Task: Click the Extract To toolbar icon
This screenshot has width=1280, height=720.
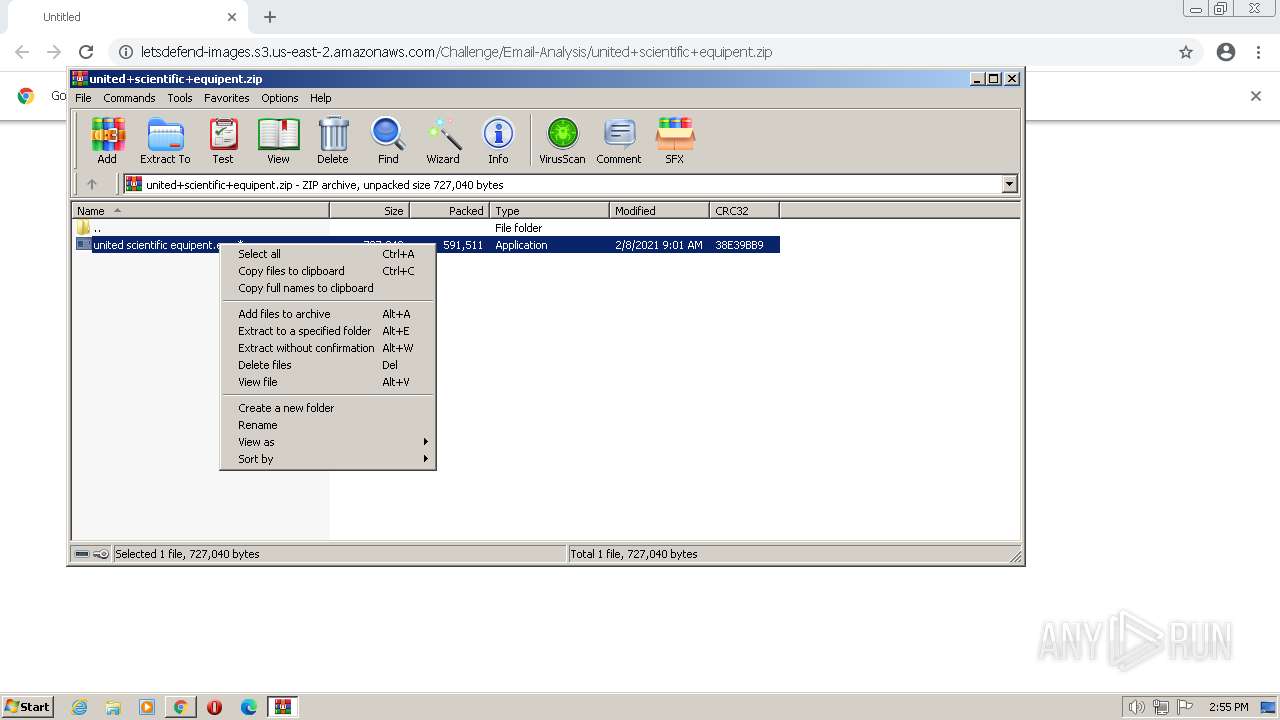Action: pyautogui.click(x=165, y=140)
